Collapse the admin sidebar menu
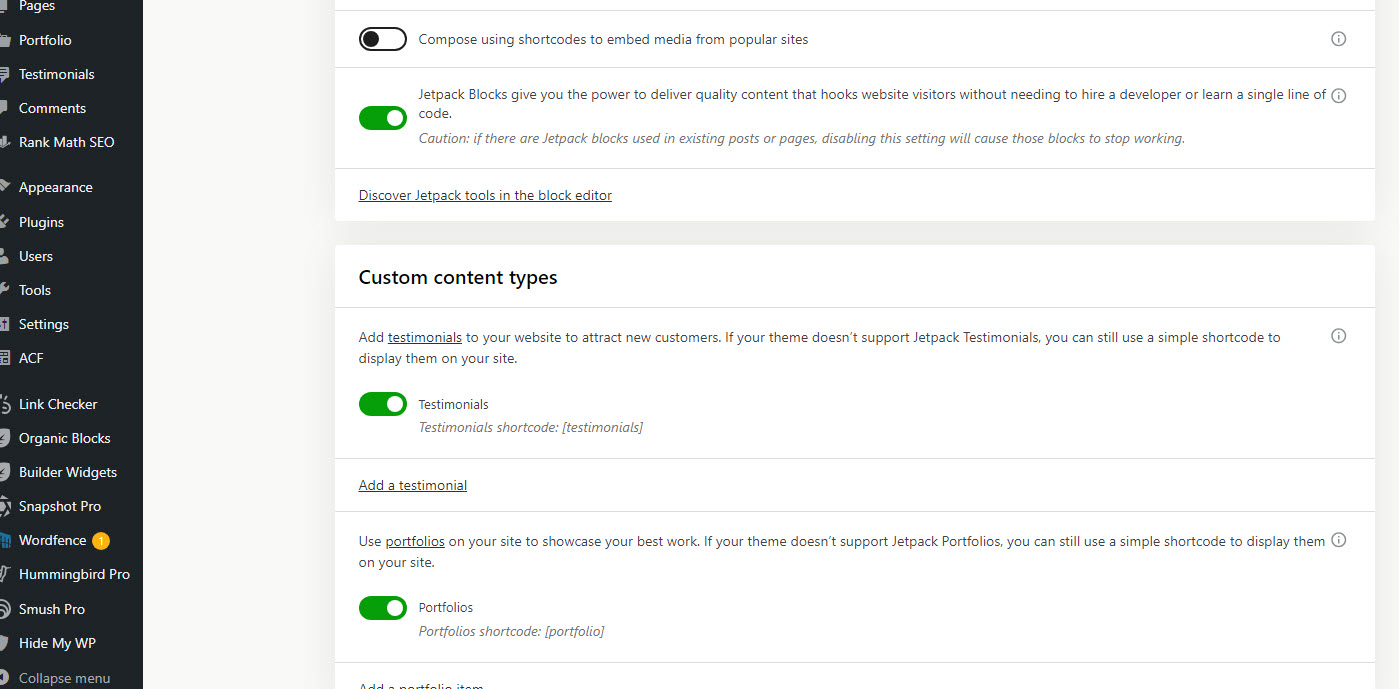The image size is (1399, 689). tap(64, 678)
